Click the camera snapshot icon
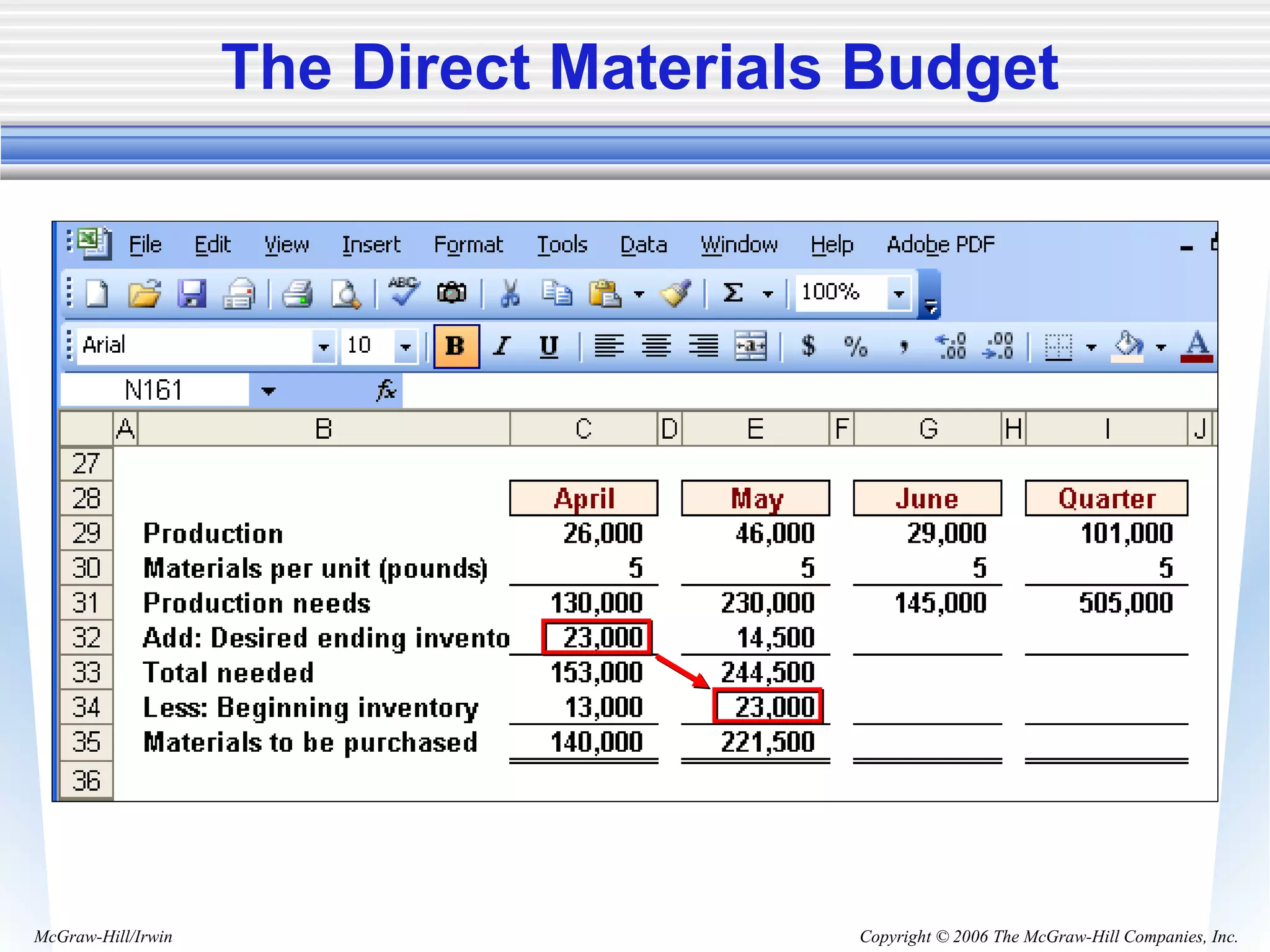 (451, 293)
